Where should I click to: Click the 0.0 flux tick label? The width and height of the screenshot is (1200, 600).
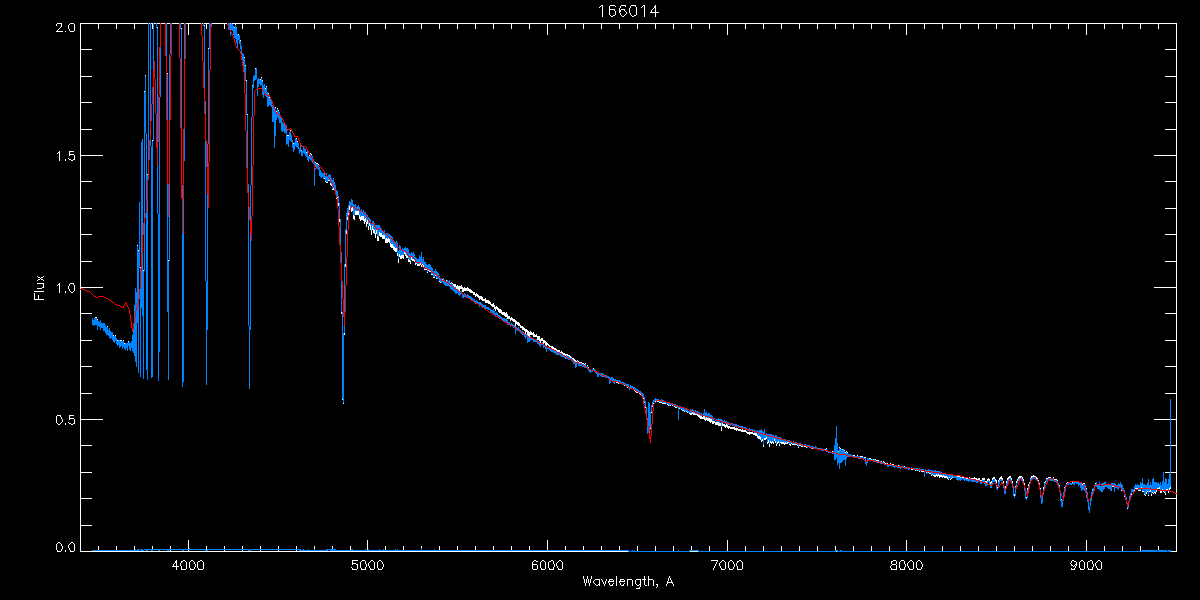point(65,547)
